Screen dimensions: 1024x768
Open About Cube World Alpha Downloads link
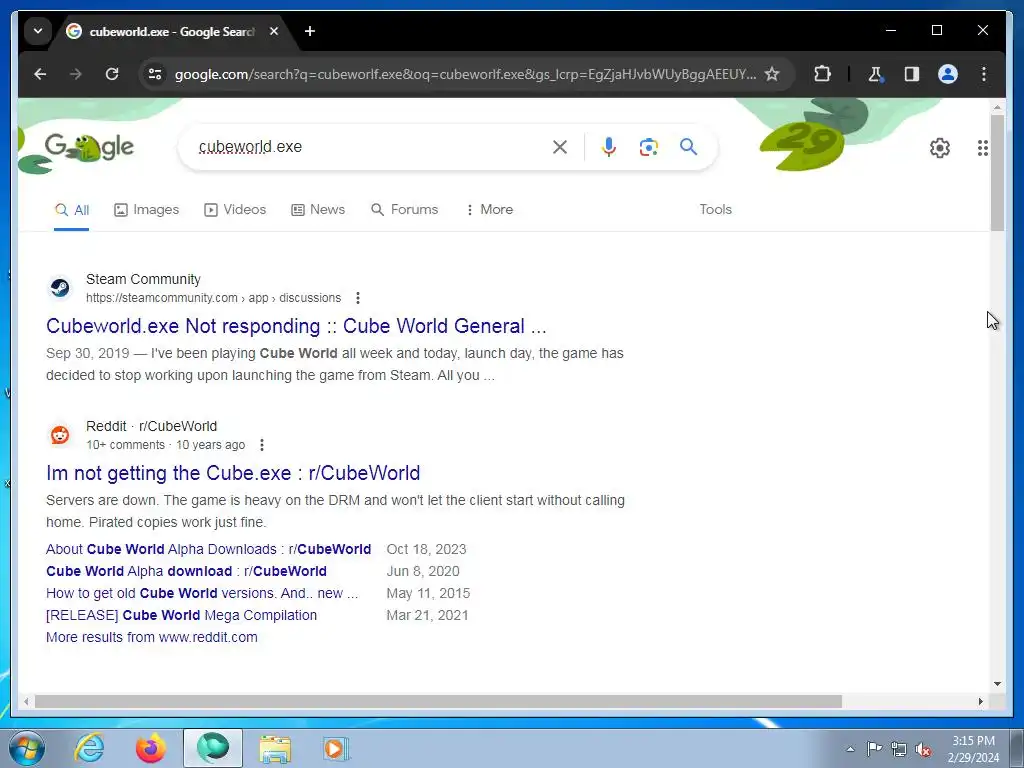click(x=208, y=549)
